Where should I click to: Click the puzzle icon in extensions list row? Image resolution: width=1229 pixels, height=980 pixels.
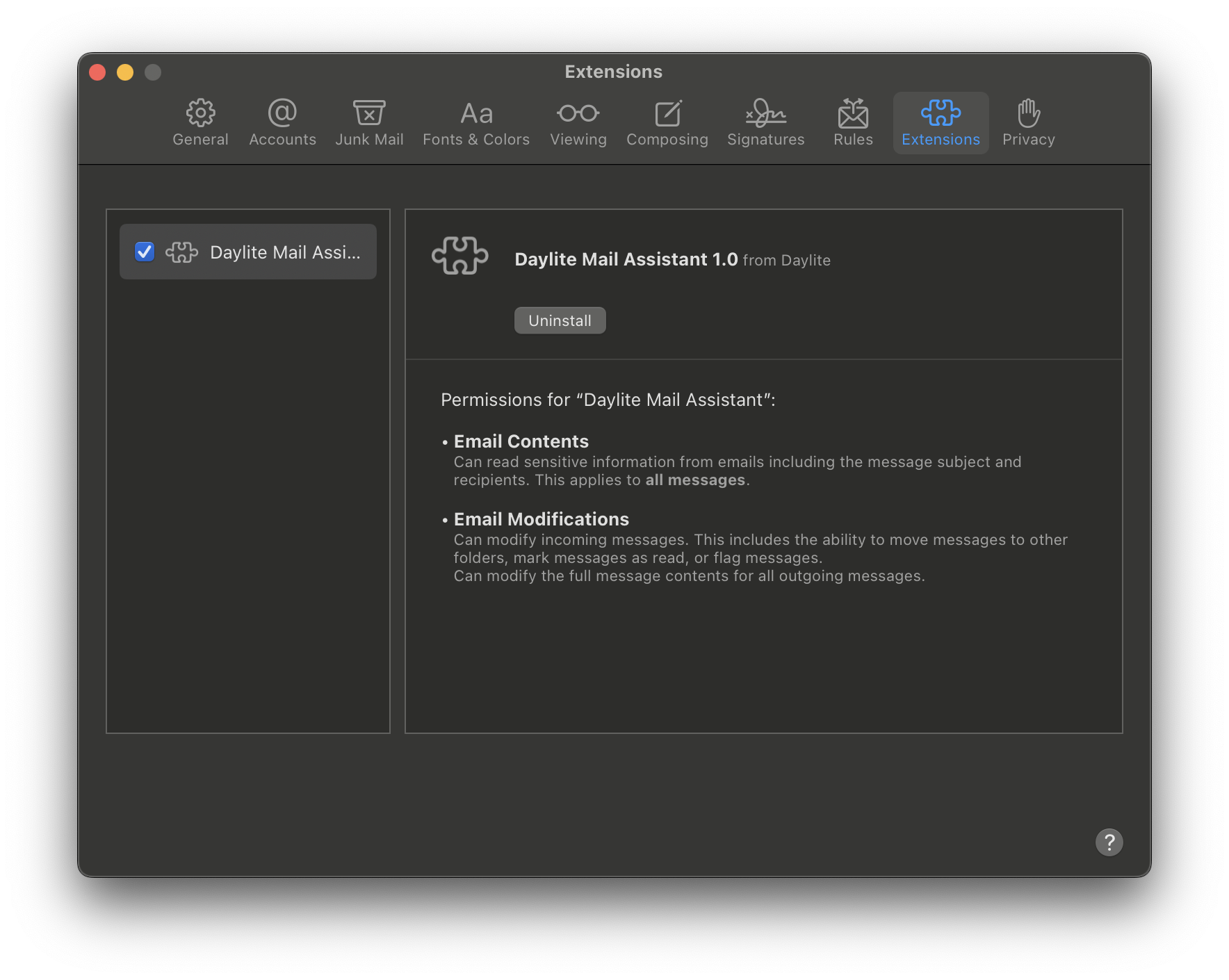(181, 252)
